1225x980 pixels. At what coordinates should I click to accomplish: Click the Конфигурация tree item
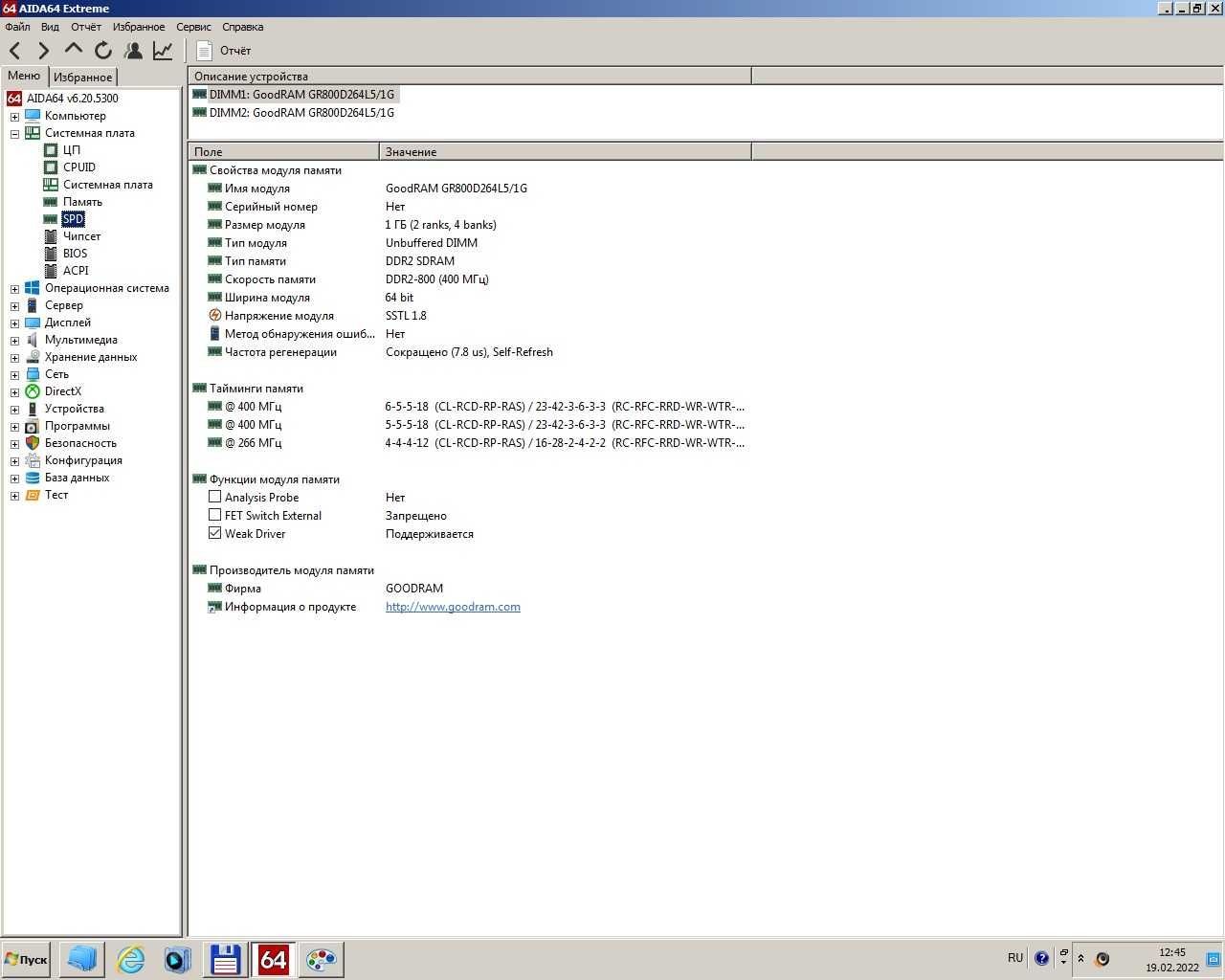pos(83,460)
